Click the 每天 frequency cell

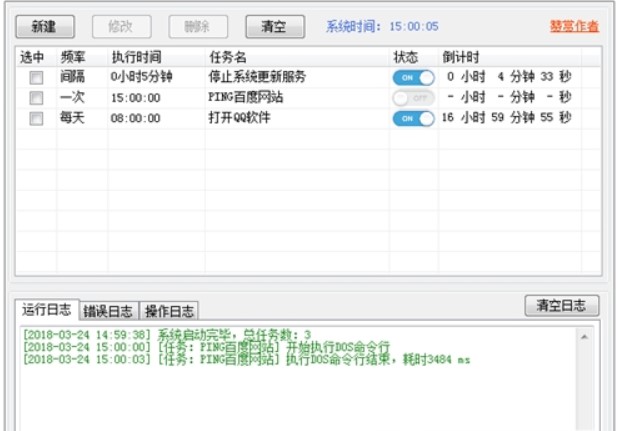coord(72,118)
